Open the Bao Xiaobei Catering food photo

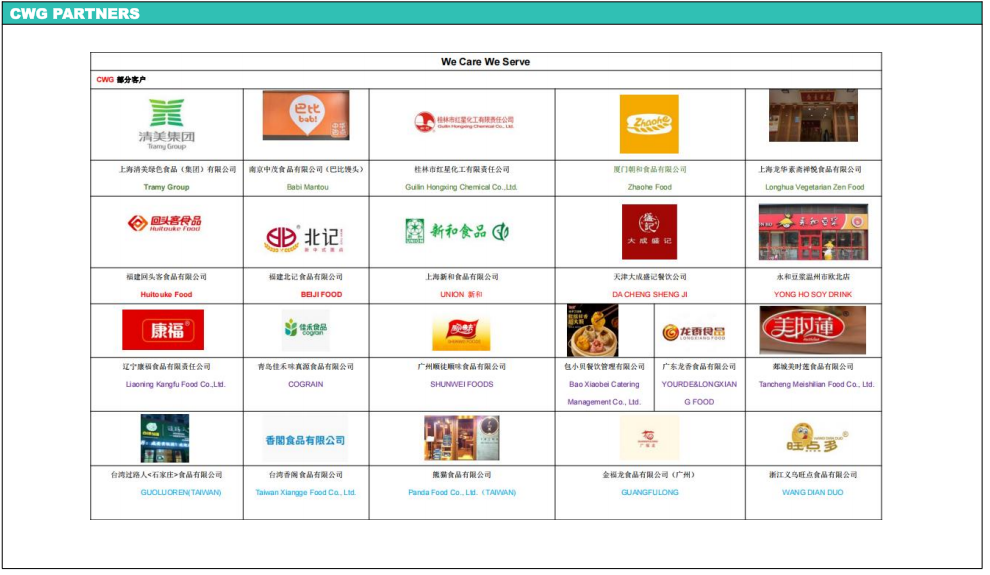coord(592,331)
